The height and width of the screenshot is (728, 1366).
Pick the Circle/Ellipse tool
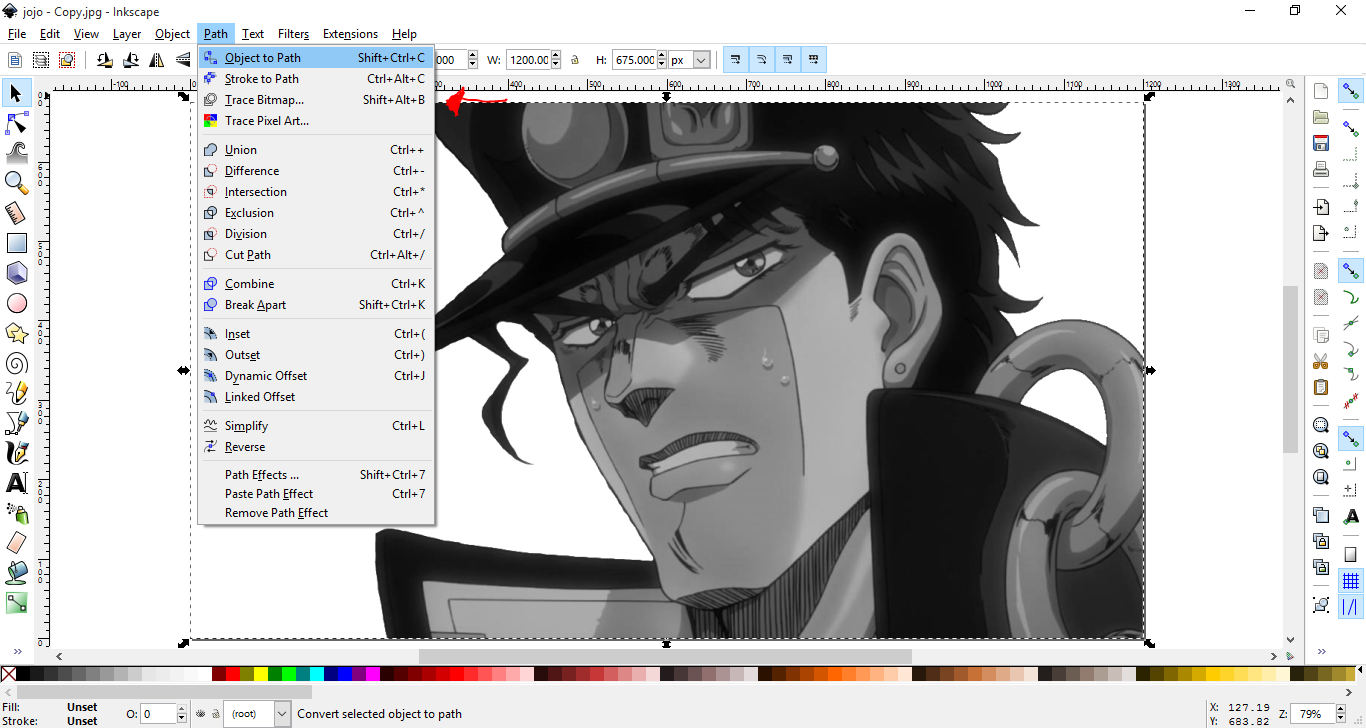coord(17,303)
